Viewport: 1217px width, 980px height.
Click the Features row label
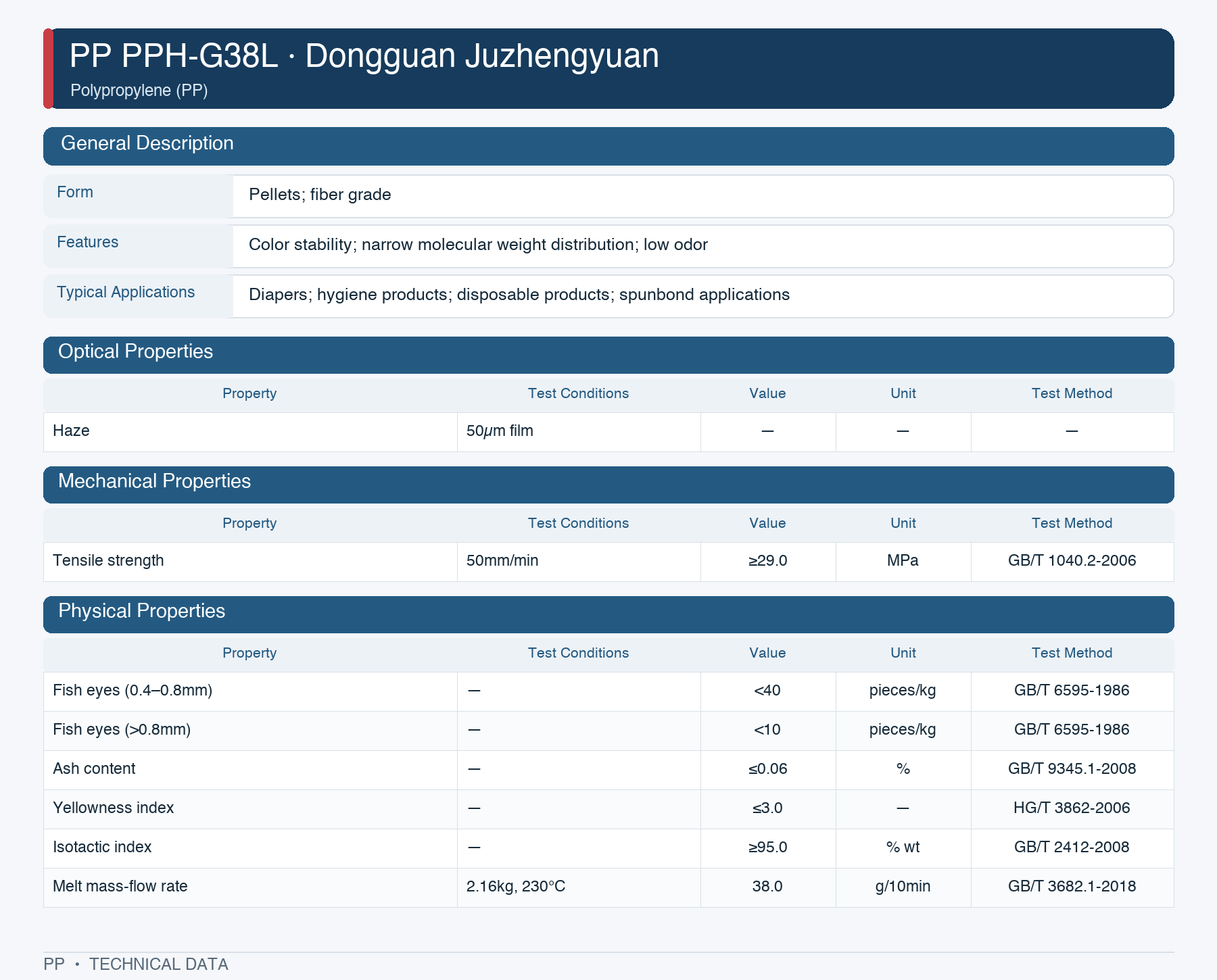click(x=87, y=242)
